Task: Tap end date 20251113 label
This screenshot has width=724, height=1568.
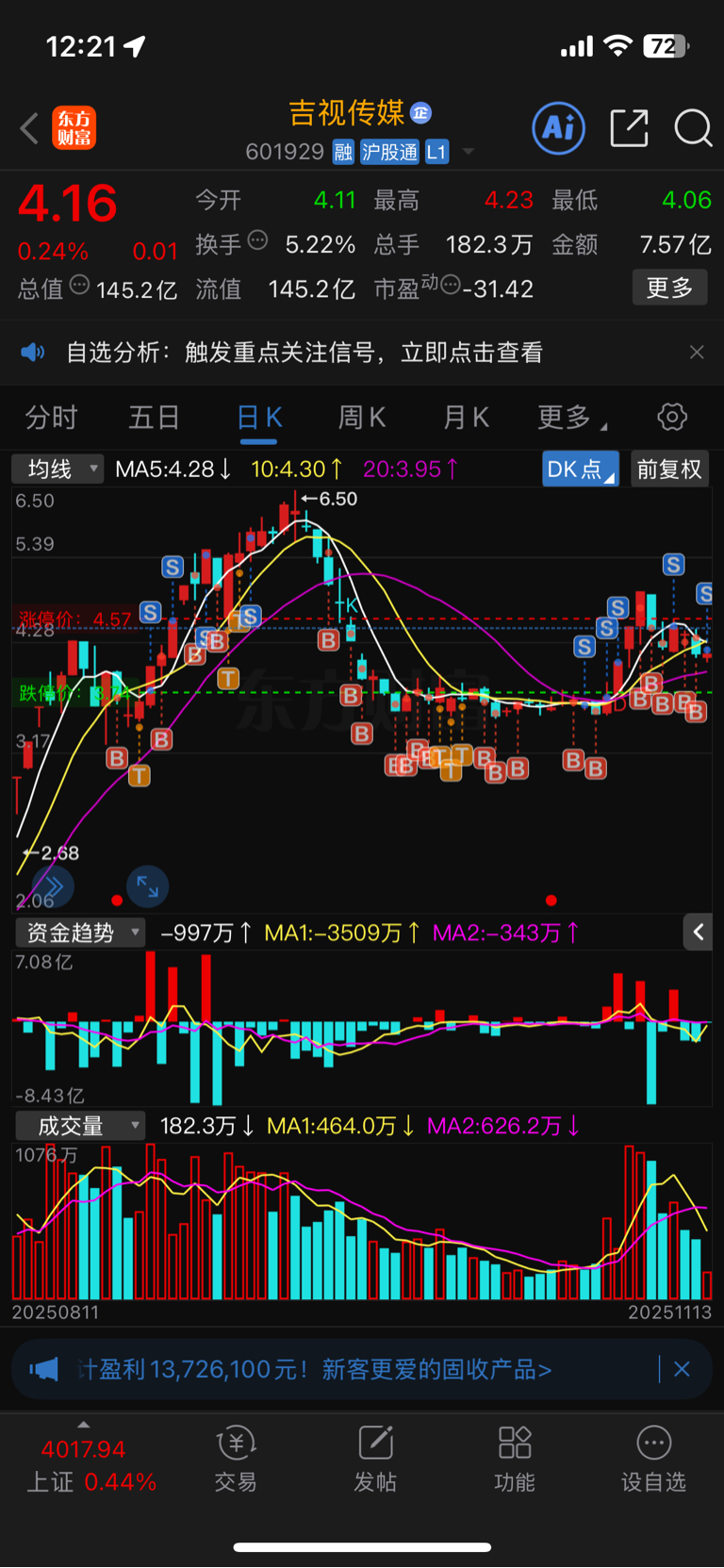Action: point(669,1312)
